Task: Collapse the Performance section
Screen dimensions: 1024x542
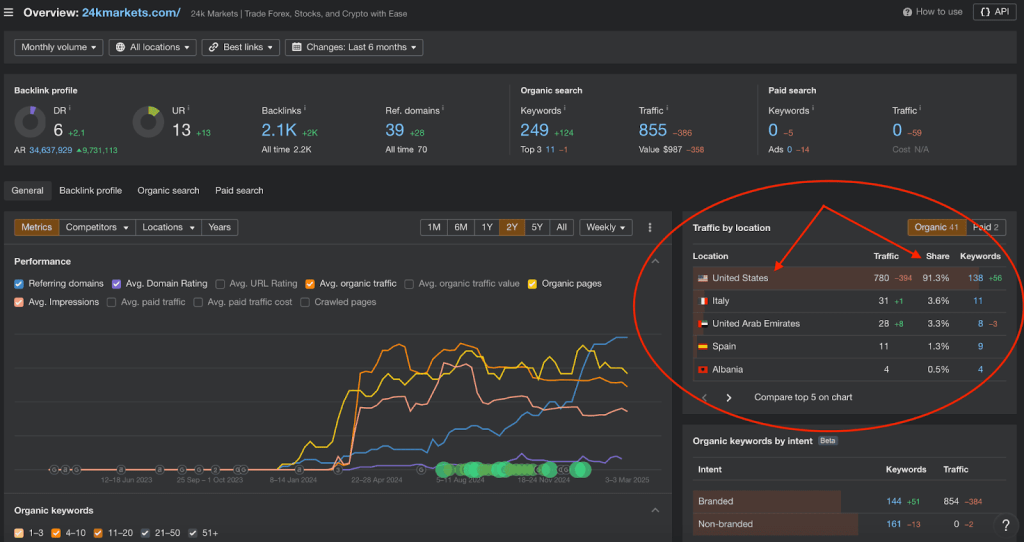Action: click(x=655, y=261)
